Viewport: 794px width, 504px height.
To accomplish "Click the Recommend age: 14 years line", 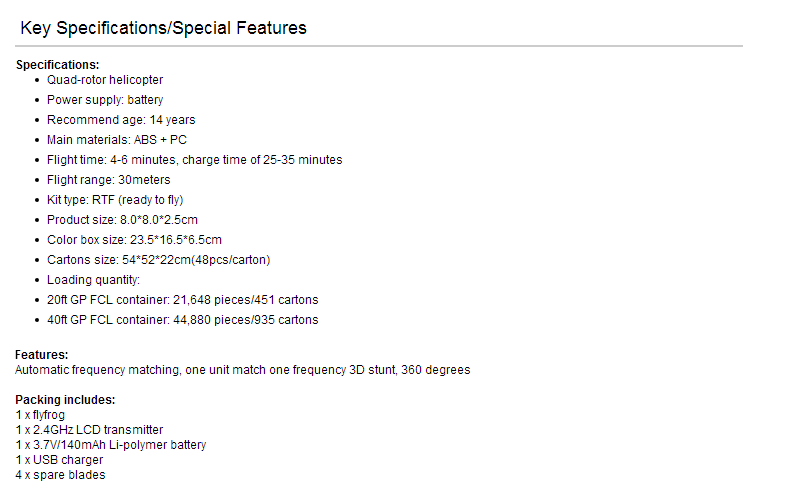I will [121, 120].
